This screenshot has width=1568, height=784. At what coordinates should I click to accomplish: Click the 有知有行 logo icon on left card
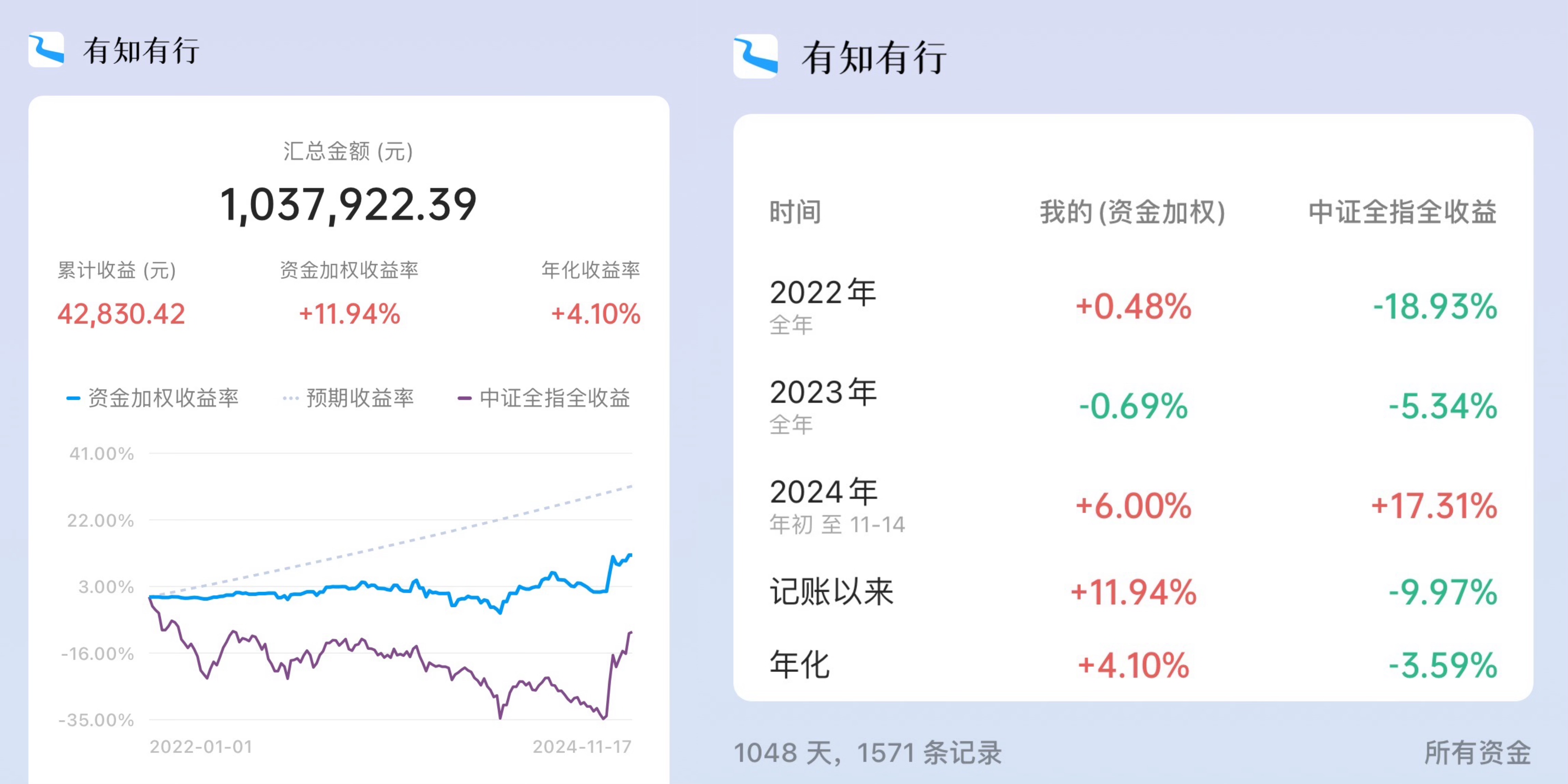(46, 50)
